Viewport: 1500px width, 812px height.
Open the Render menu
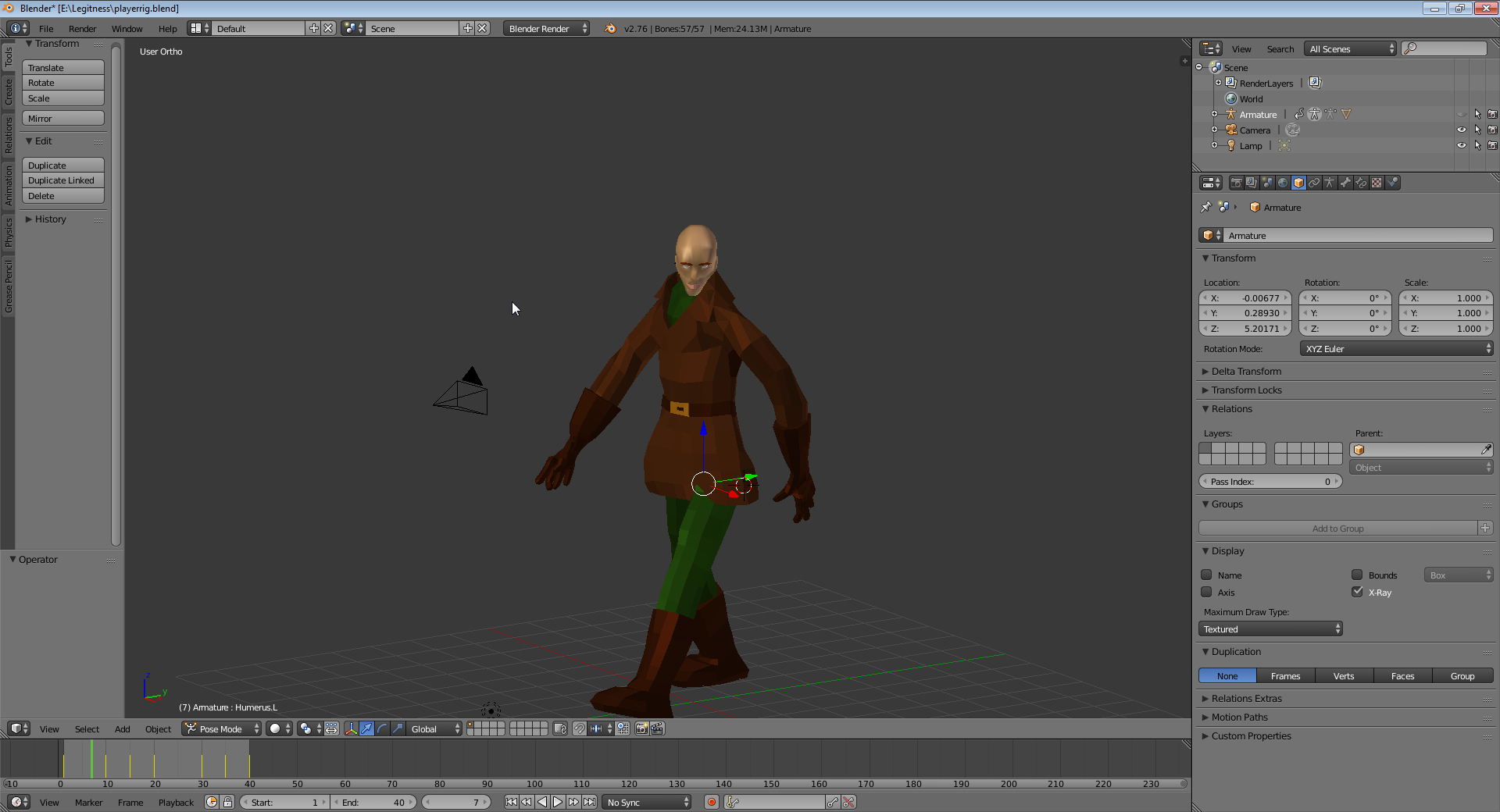82,29
